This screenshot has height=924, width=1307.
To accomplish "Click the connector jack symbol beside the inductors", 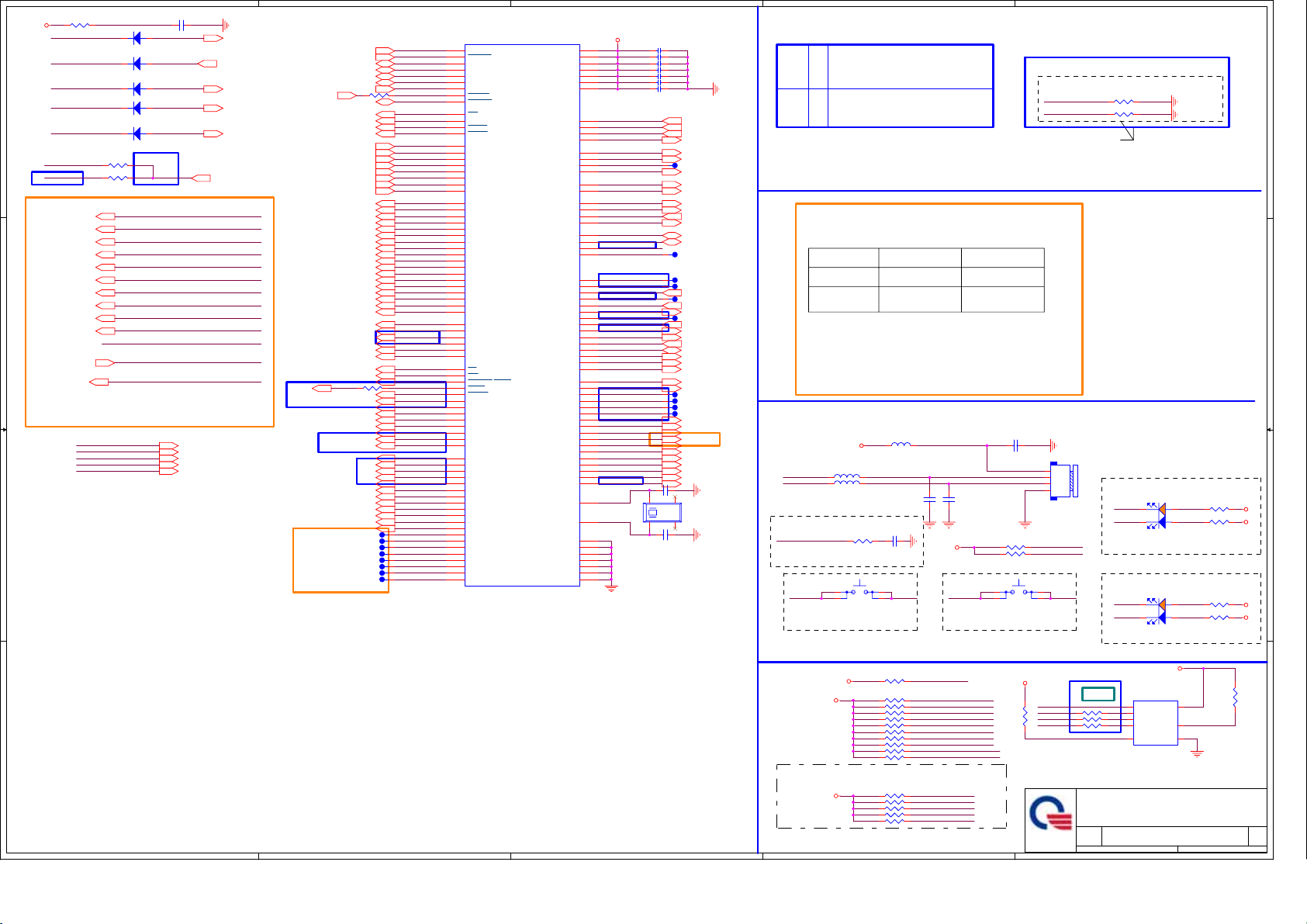I will (x=1063, y=481).
